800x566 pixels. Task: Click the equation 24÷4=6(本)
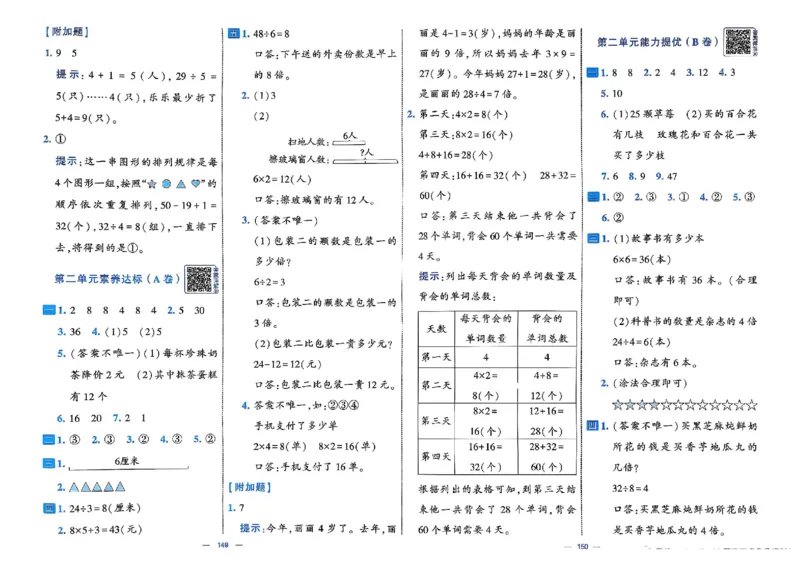click(642, 342)
